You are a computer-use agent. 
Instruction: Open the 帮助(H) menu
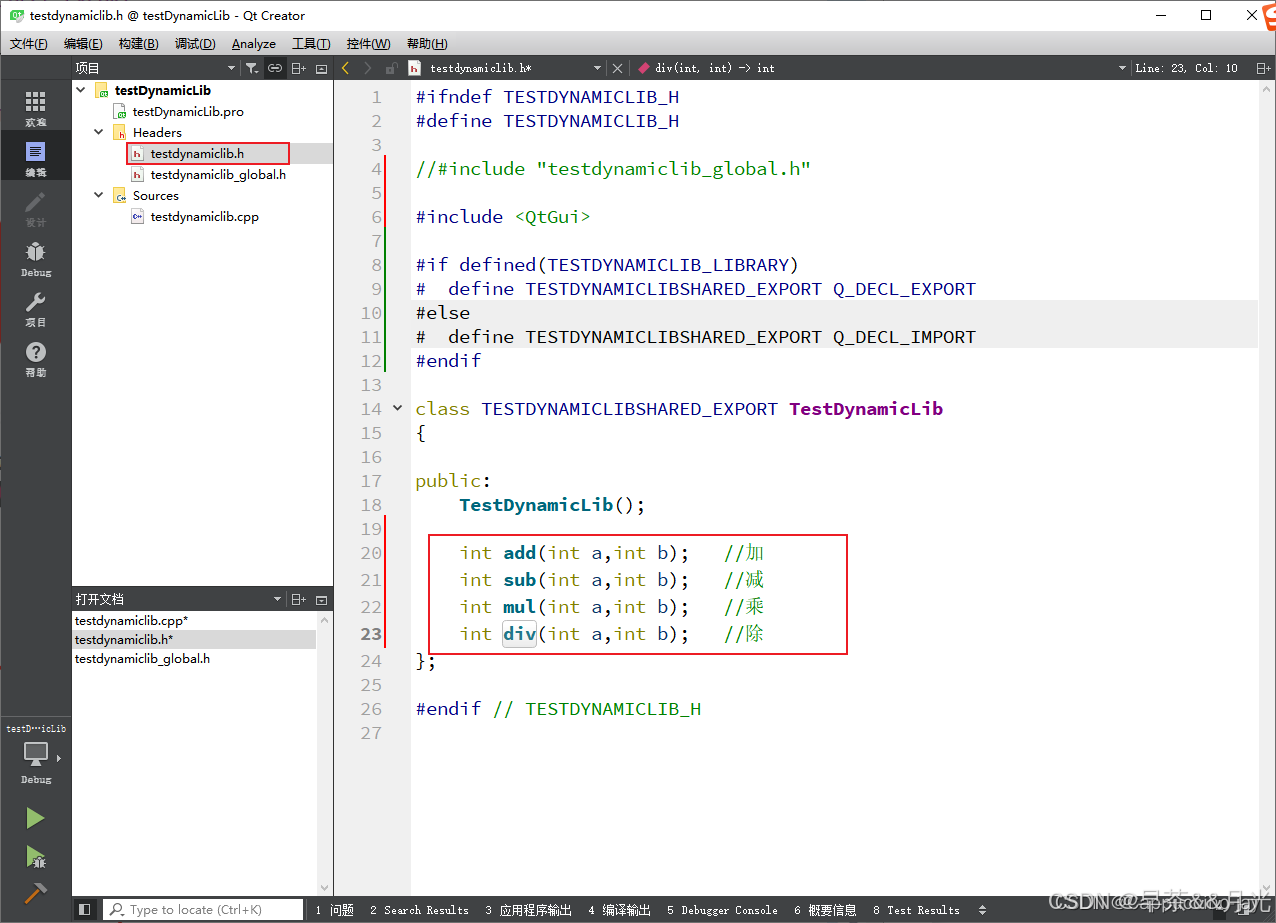[x=427, y=44]
